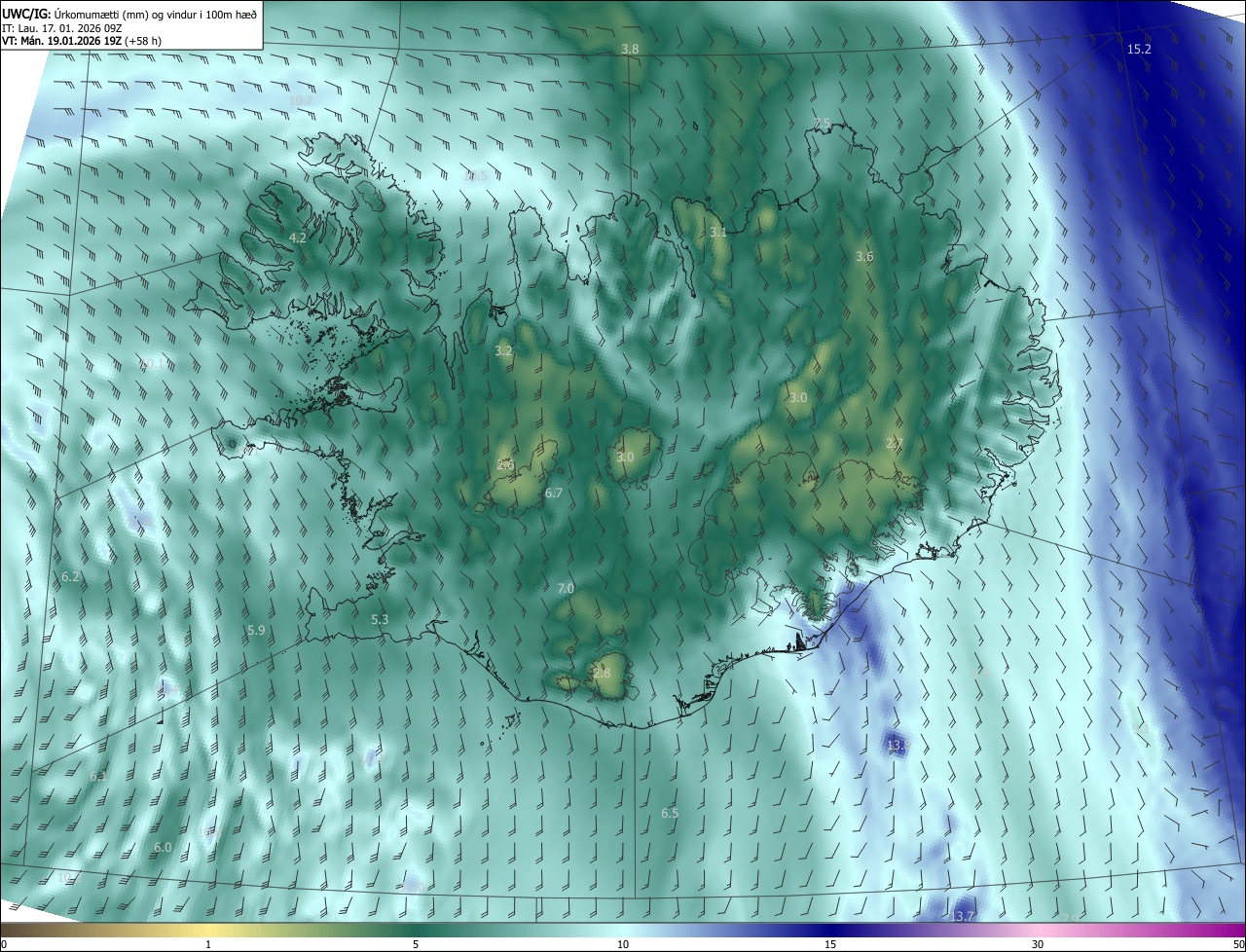Image resolution: width=1246 pixels, height=952 pixels.
Task: Click the 6.7 value on the map
Action: [554, 494]
